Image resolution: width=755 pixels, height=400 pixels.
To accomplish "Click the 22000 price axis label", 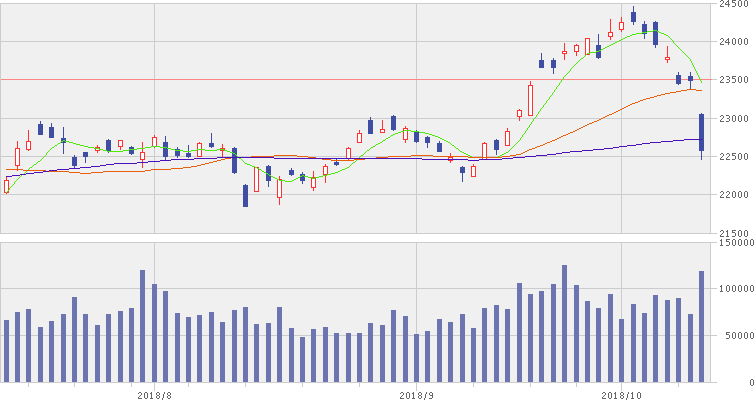I will [x=734, y=194].
